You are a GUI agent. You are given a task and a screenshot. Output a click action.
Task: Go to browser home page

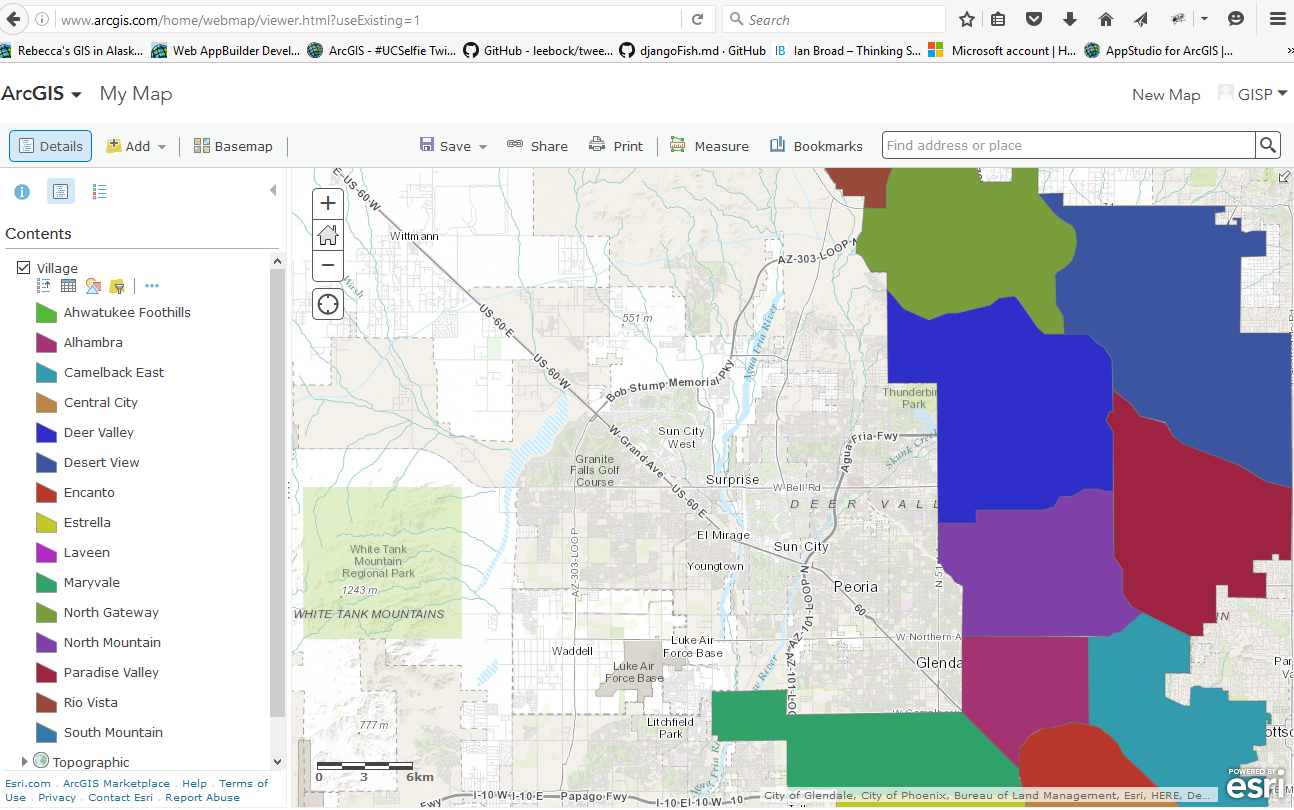coord(1106,19)
